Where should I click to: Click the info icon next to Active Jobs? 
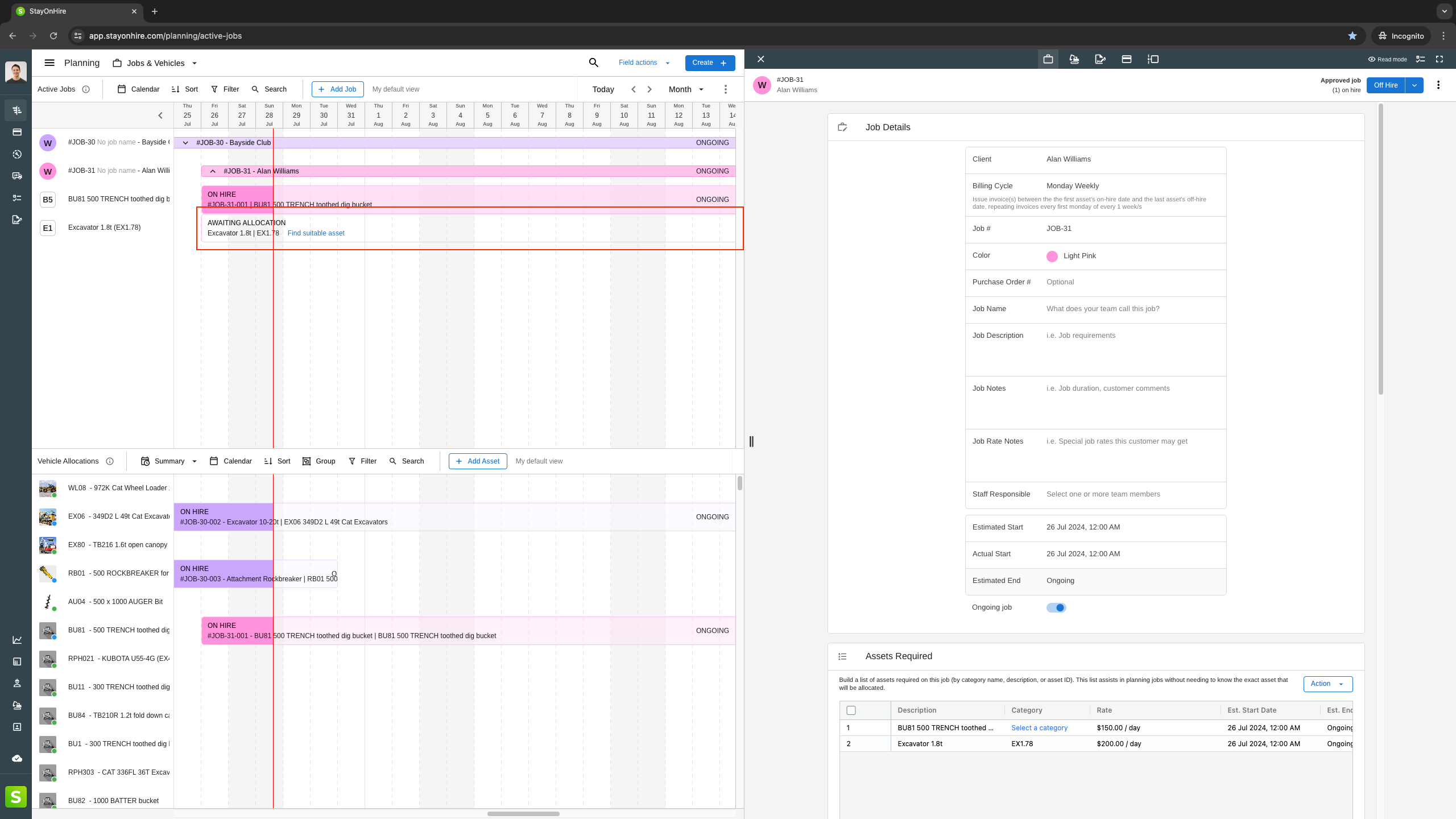click(x=86, y=89)
